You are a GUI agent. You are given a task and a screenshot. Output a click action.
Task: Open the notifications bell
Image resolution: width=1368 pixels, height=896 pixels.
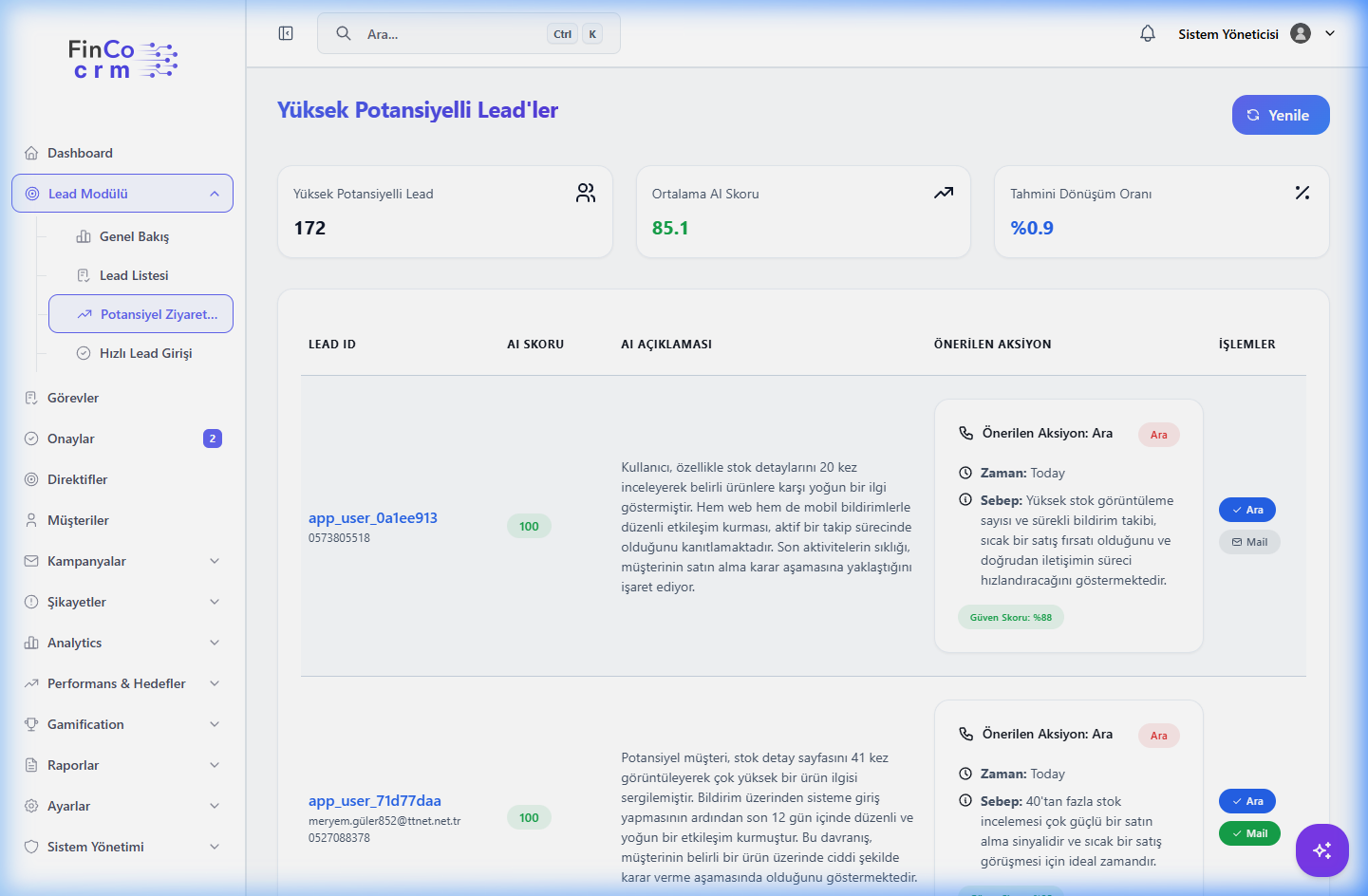pos(1148,33)
